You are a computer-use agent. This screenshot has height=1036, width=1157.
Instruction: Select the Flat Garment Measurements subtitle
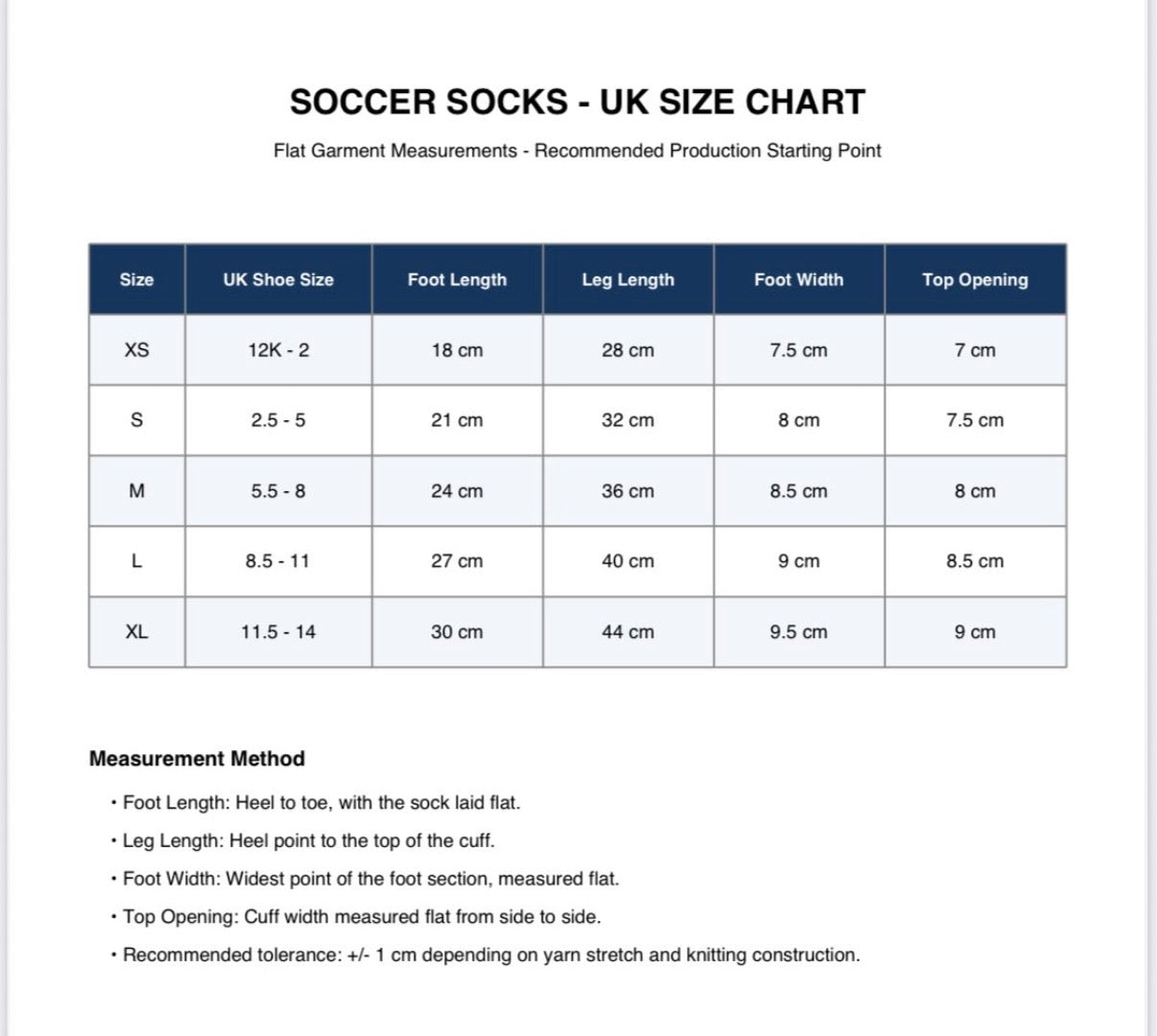click(x=578, y=151)
